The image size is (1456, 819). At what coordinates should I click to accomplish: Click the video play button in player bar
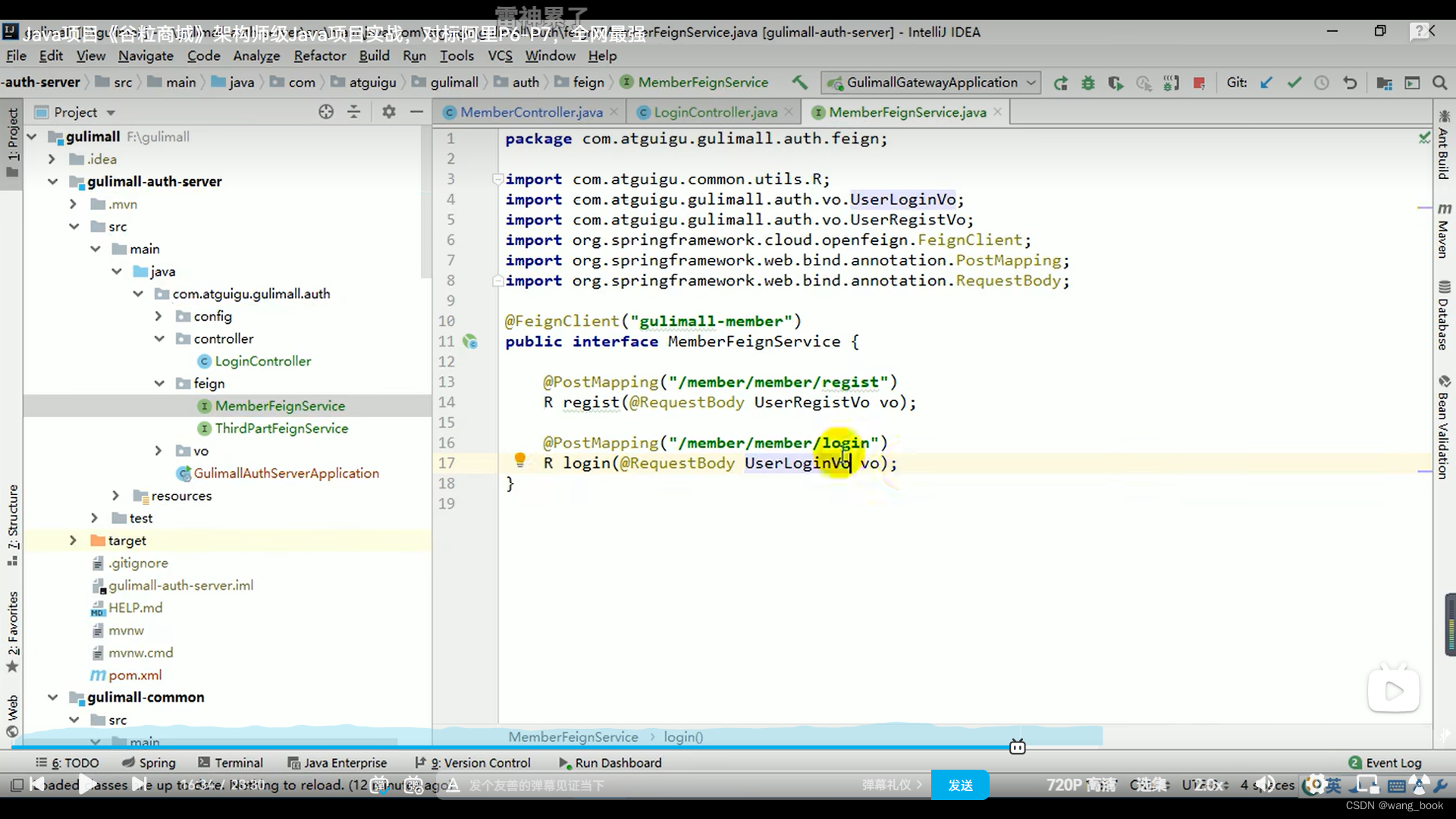pos(87,785)
